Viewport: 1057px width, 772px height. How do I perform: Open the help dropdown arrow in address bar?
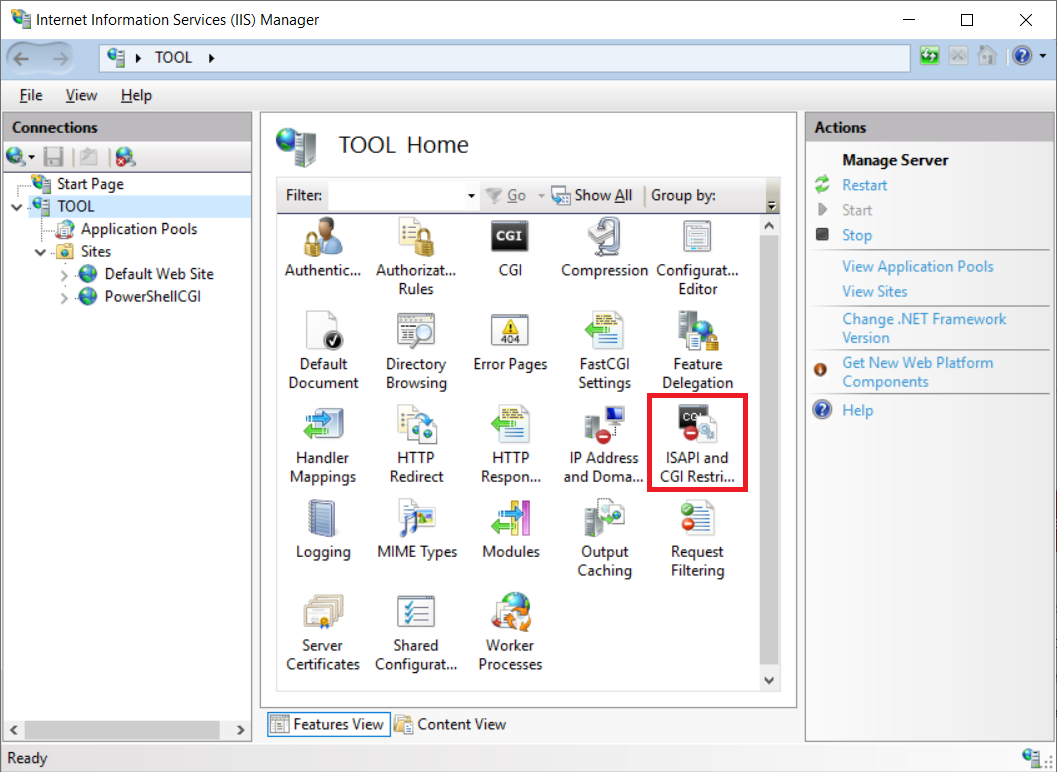1043,56
